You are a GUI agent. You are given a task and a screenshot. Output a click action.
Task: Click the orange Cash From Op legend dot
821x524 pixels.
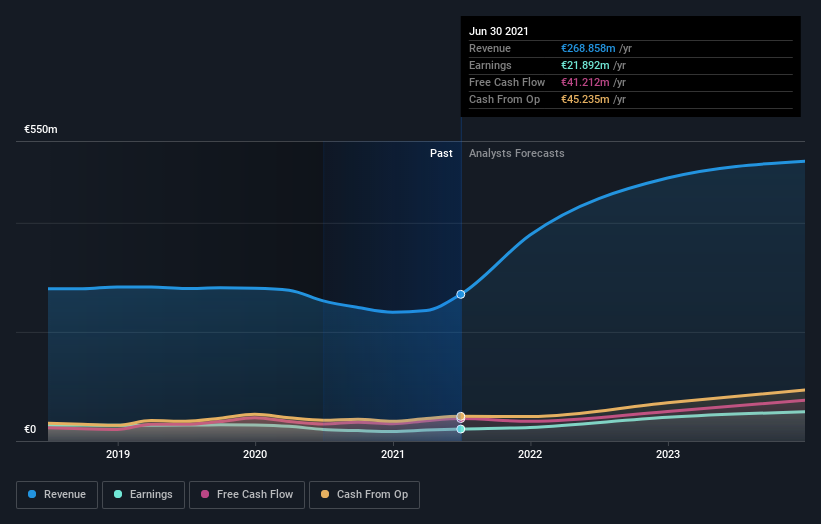[x=325, y=494]
